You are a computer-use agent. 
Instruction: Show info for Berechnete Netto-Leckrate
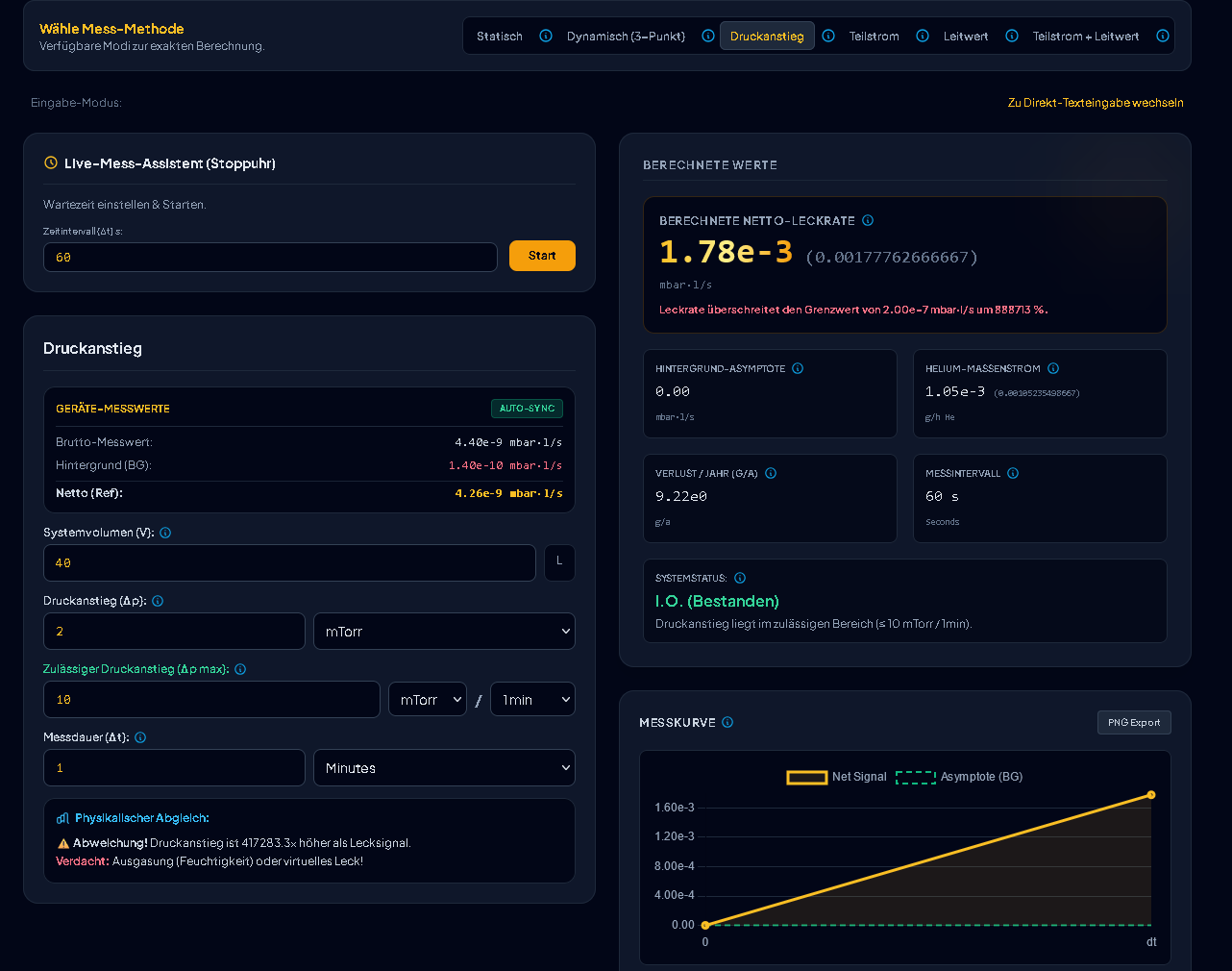pyautogui.click(x=868, y=220)
